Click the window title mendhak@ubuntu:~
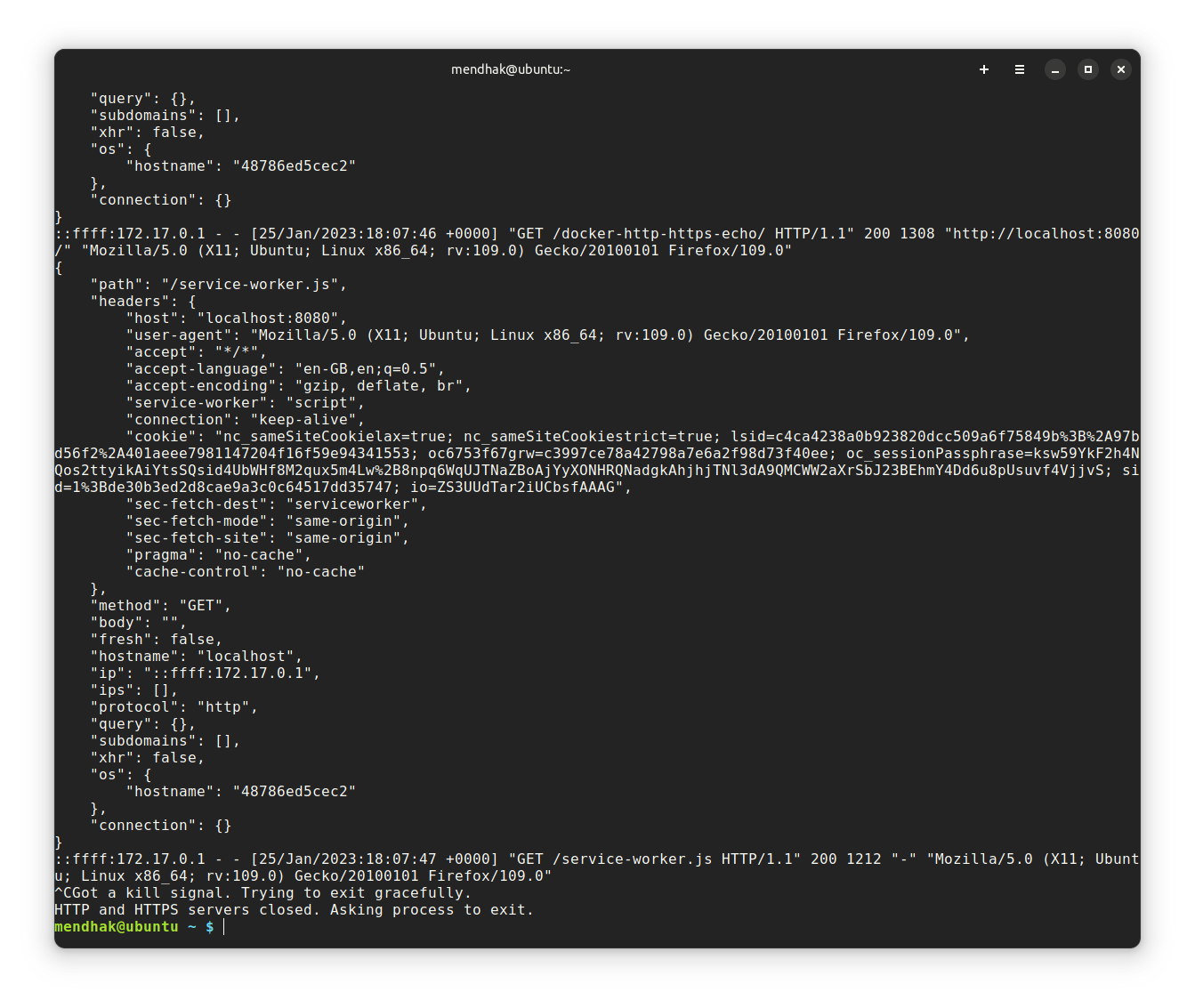The image size is (1195, 1008). [x=509, y=69]
